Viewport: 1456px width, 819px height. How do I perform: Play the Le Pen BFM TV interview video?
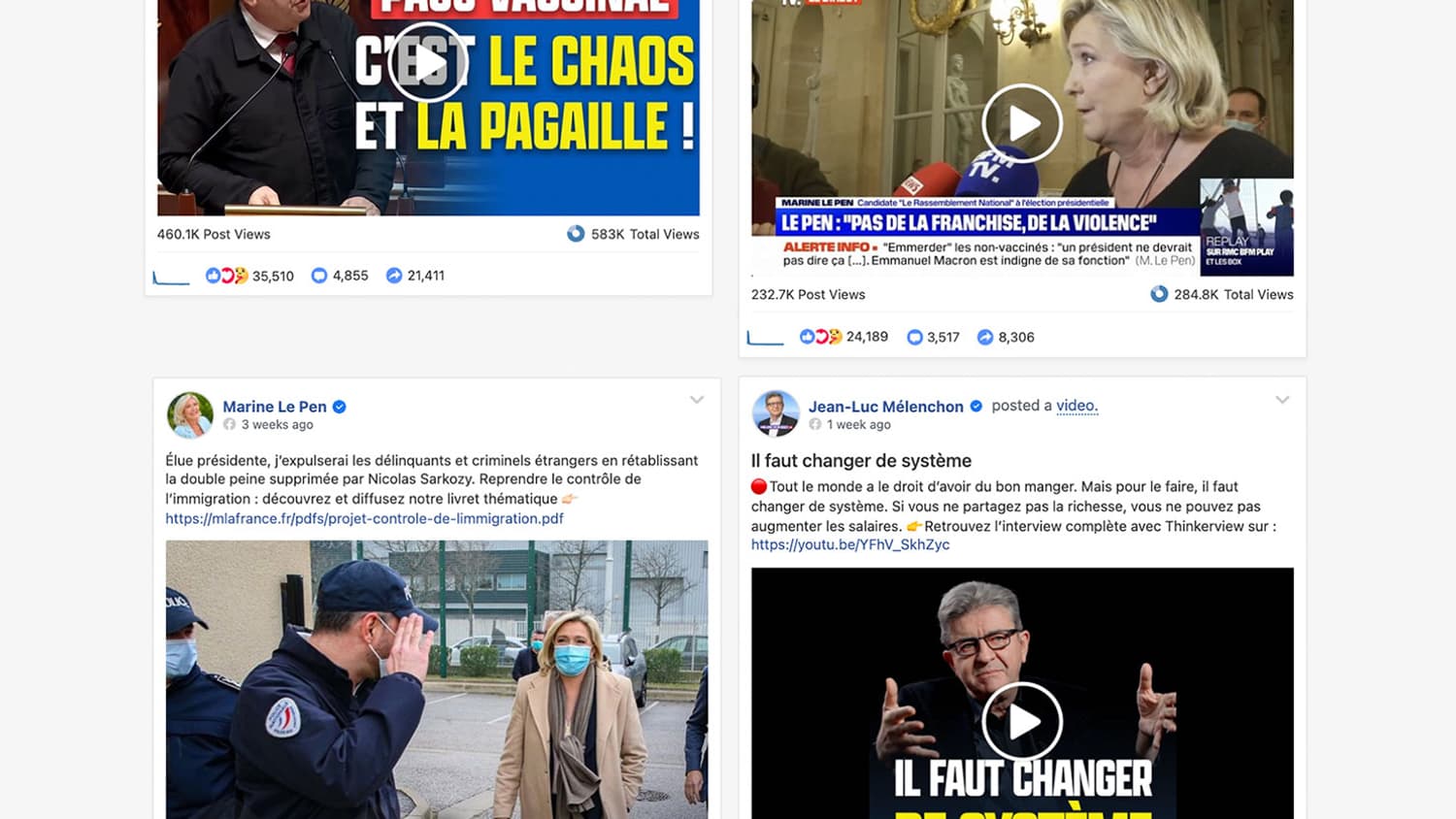click(1022, 124)
